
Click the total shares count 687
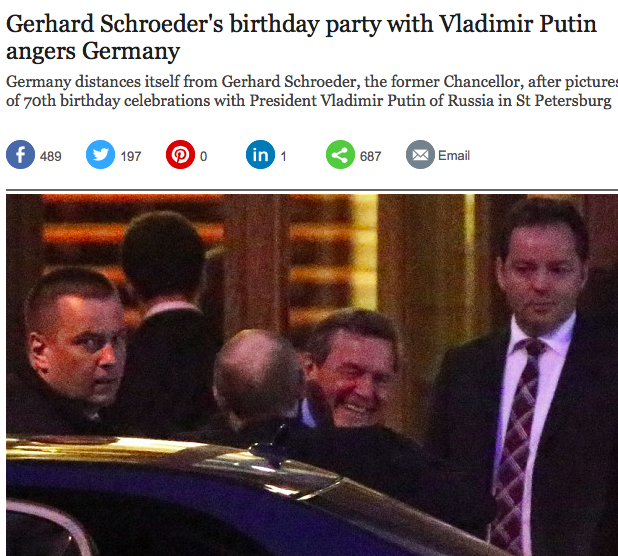pos(370,156)
